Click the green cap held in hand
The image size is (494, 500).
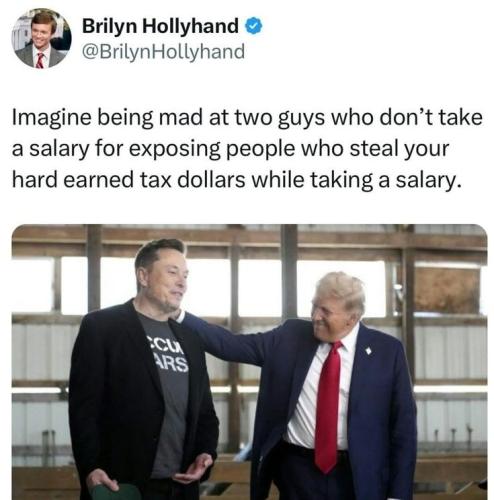[116, 492]
